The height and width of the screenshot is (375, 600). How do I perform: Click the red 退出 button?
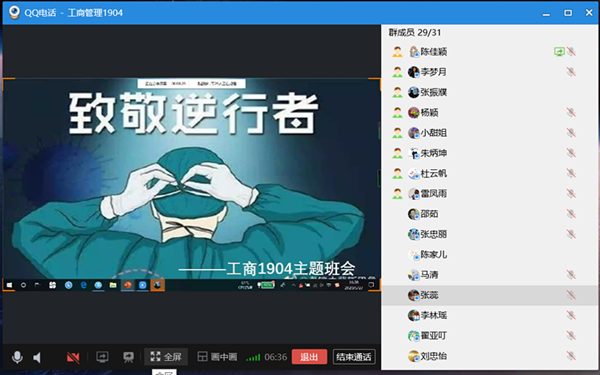click(x=309, y=357)
